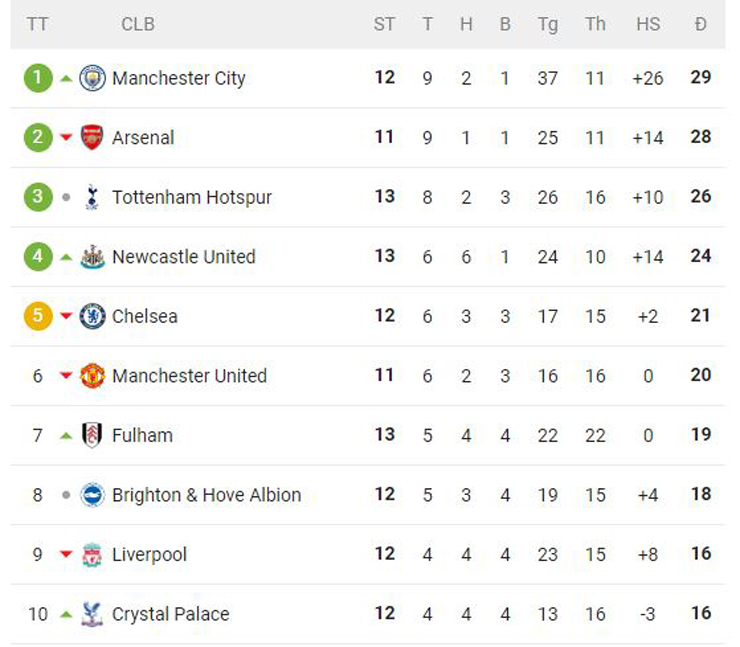The height and width of the screenshot is (647, 740).
Task: Click Arsenal's red down arrow indicator
Action: [x=66, y=138]
